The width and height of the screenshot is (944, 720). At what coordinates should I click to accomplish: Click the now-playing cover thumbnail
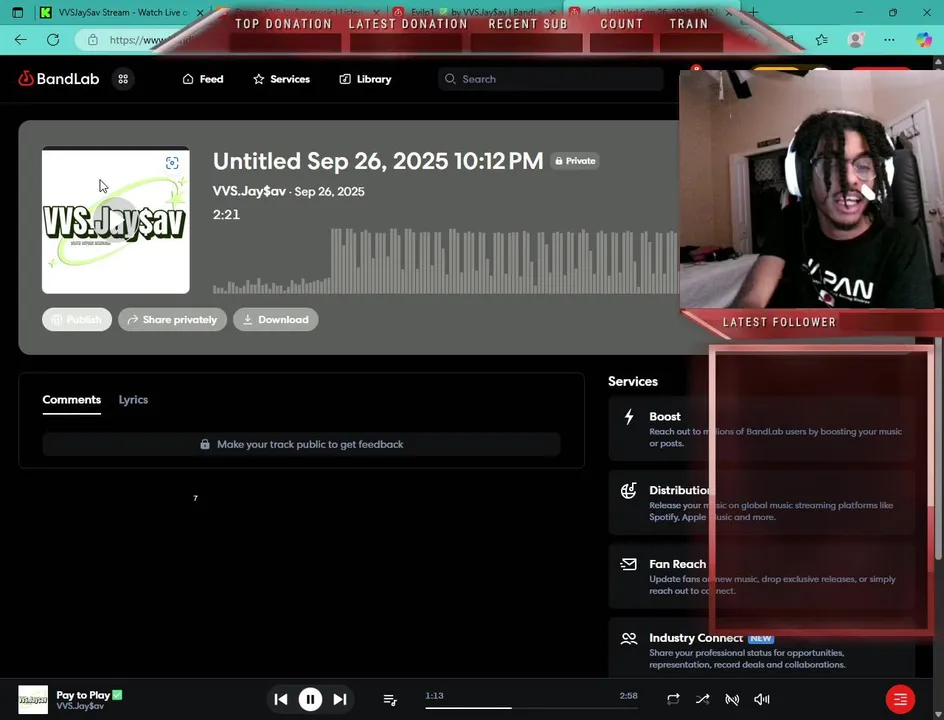click(x=33, y=700)
